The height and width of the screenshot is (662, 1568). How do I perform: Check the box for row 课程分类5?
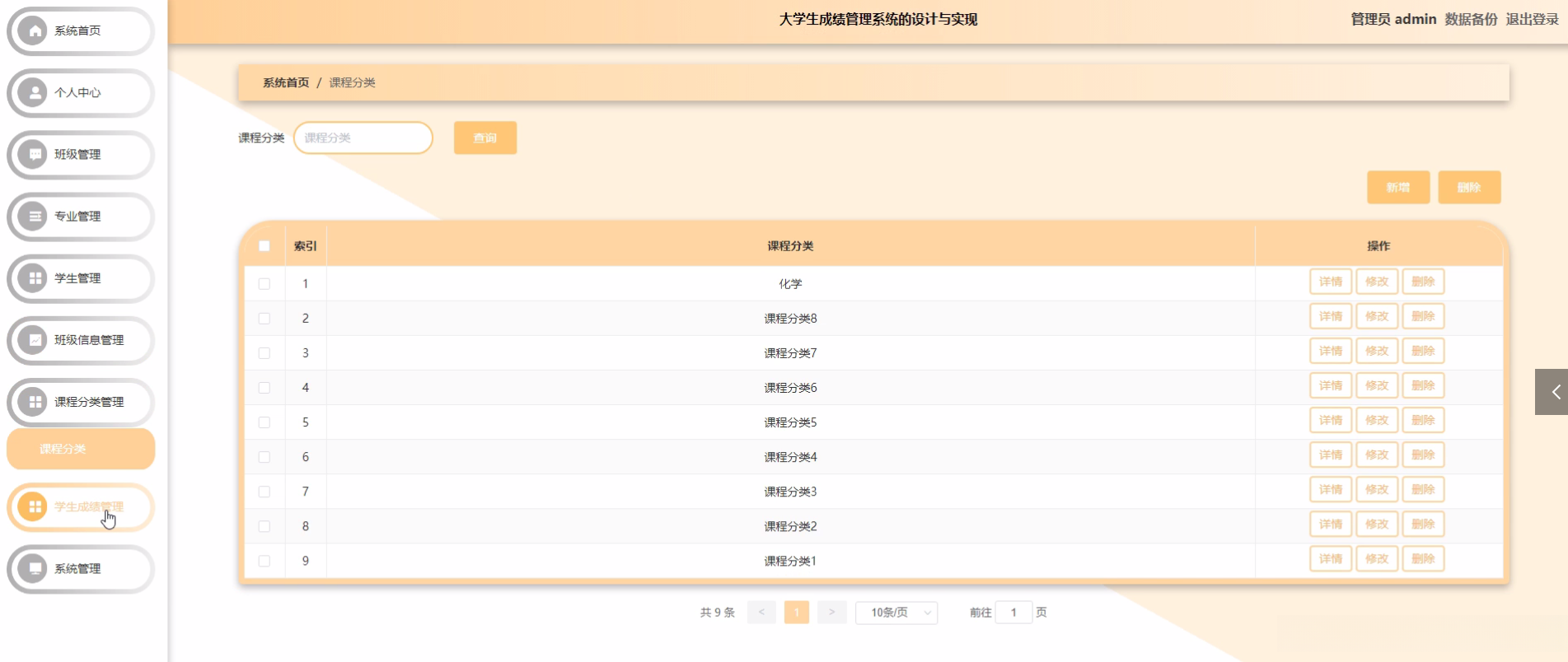point(264,422)
